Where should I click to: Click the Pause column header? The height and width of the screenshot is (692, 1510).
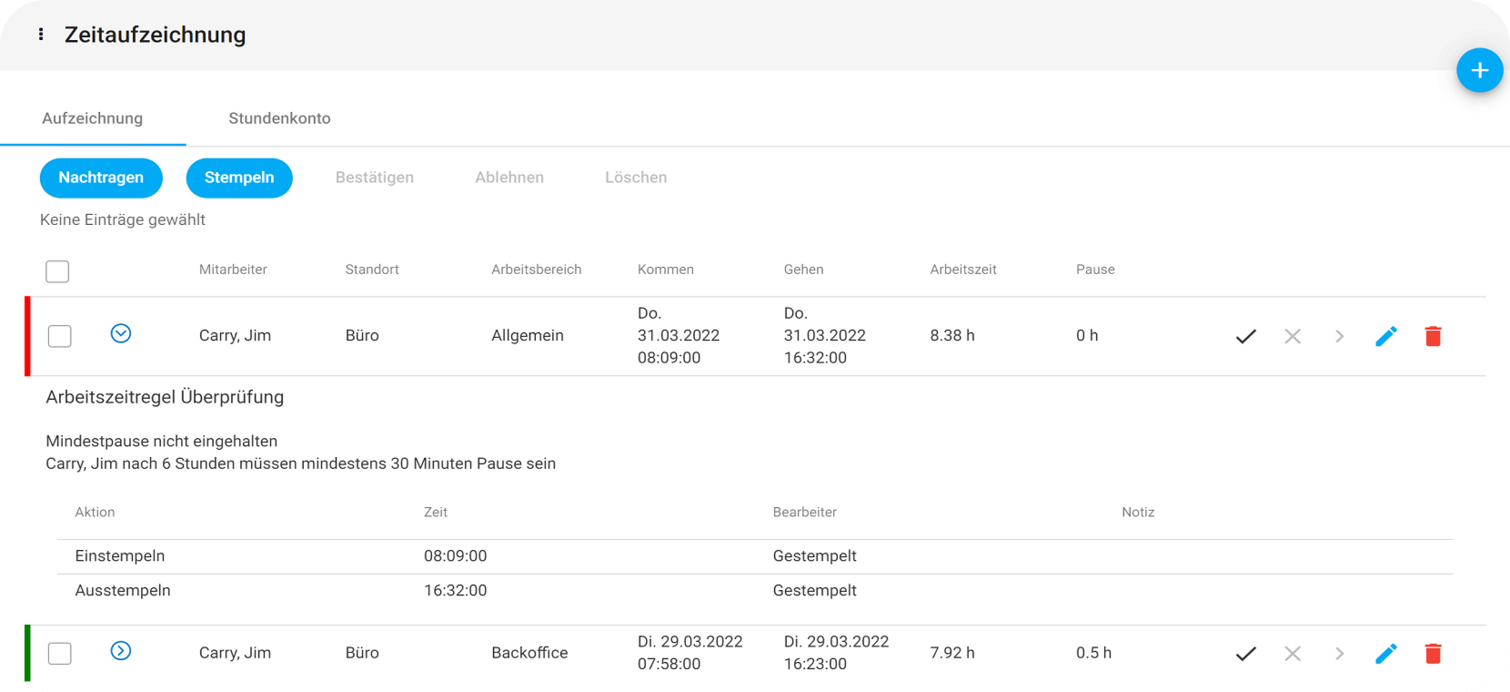1095,270
